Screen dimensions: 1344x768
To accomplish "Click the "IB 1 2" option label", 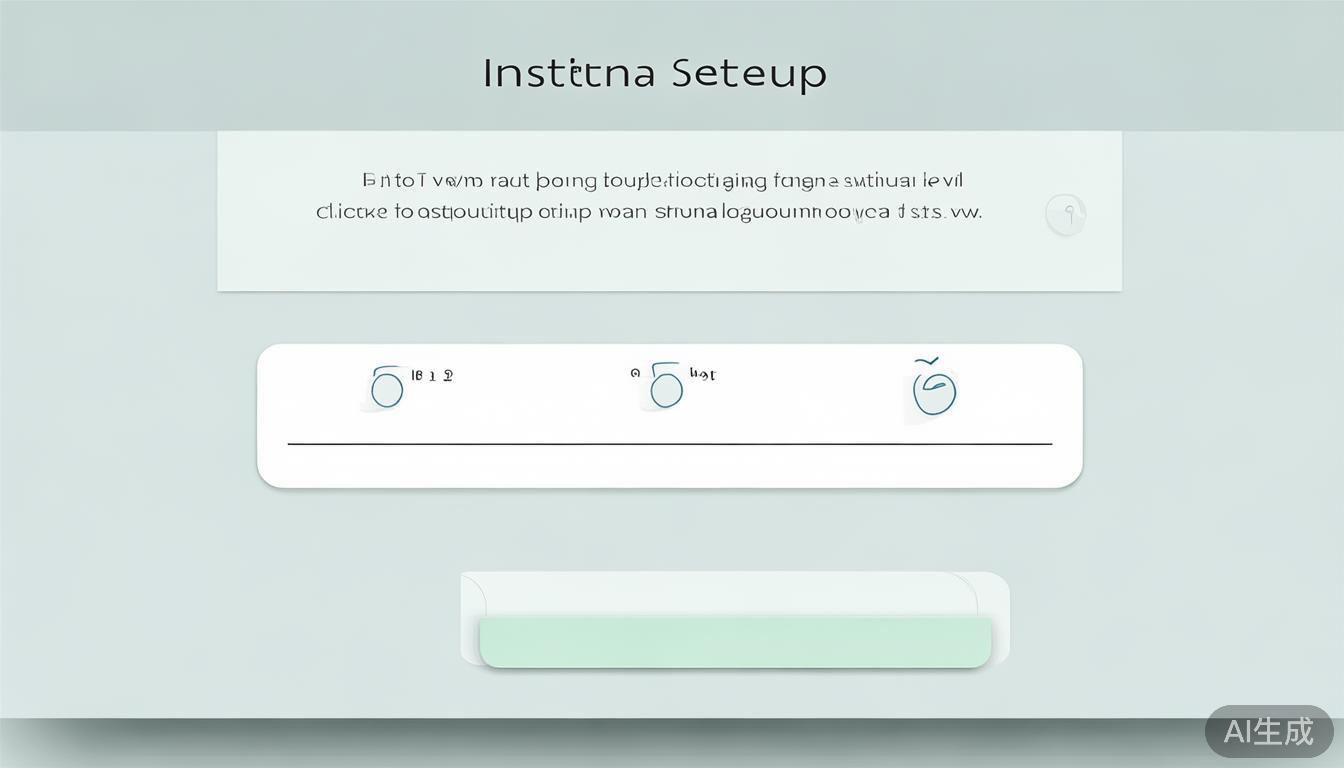I will click(433, 376).
